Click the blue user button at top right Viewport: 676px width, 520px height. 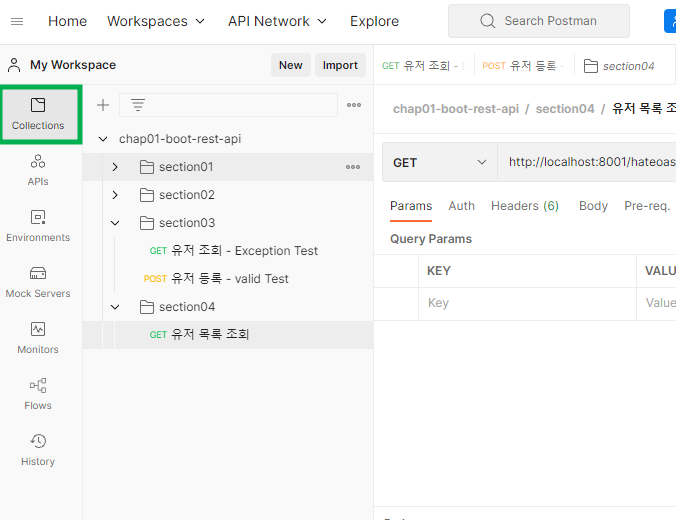670,21
